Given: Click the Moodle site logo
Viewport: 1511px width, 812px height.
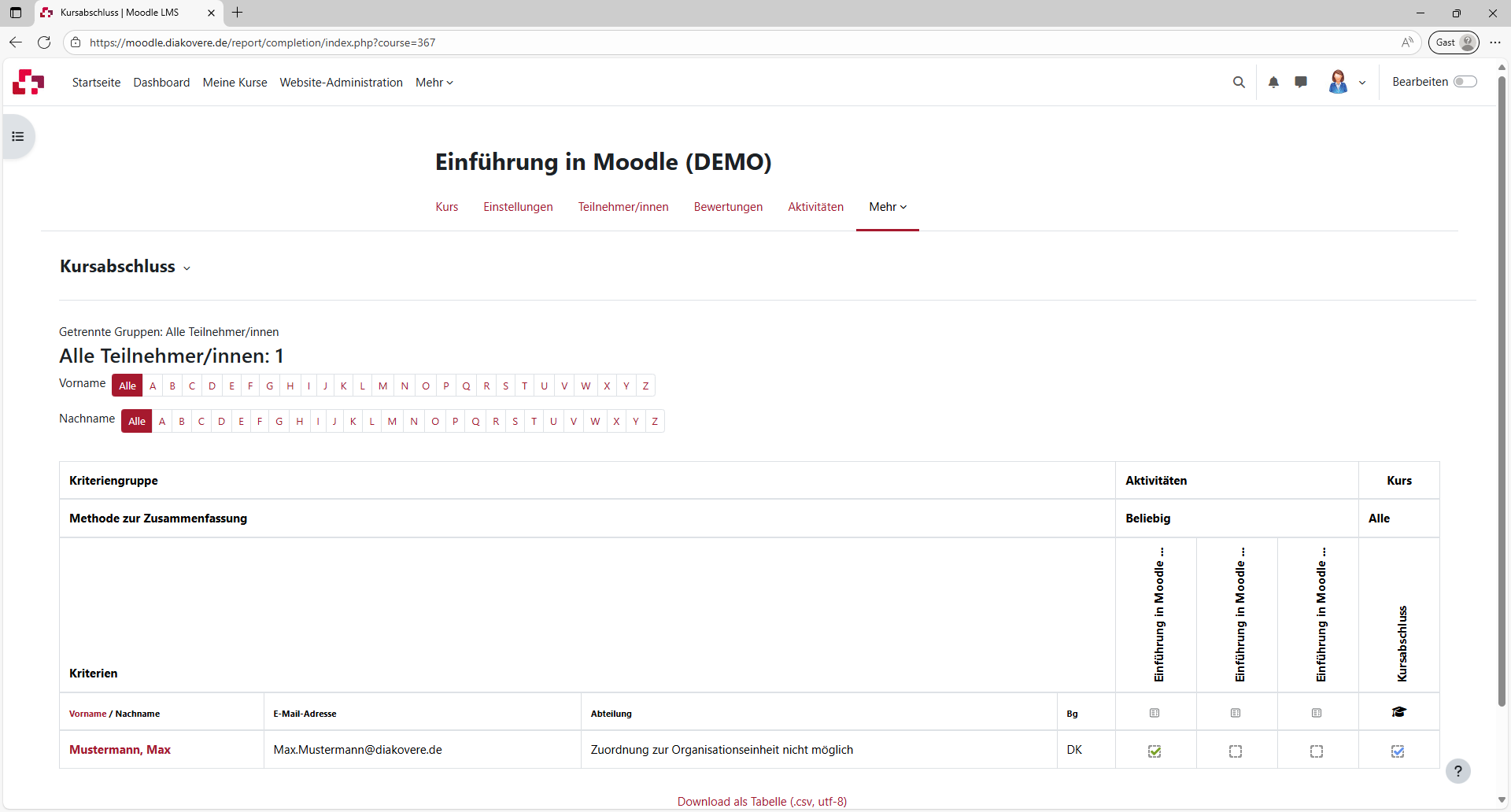Looking at the screenshot, I should (28, 82).
